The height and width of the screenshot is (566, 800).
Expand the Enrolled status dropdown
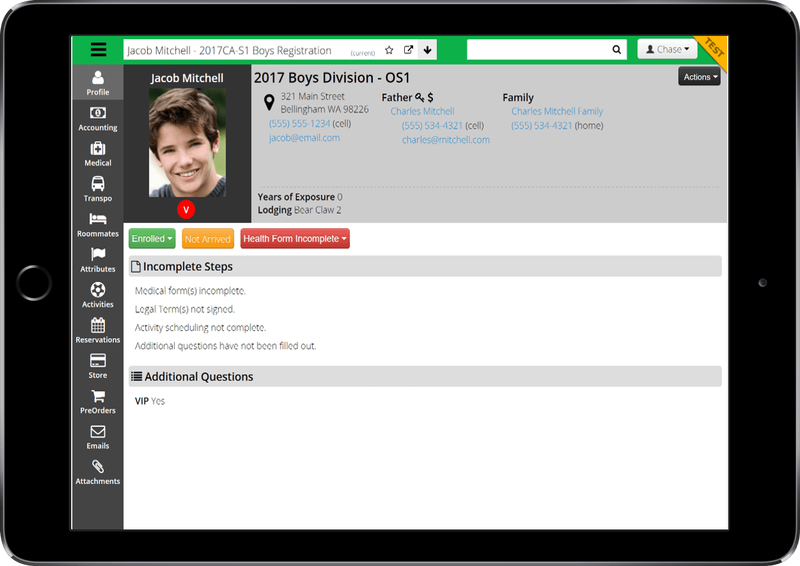(152, 239)
